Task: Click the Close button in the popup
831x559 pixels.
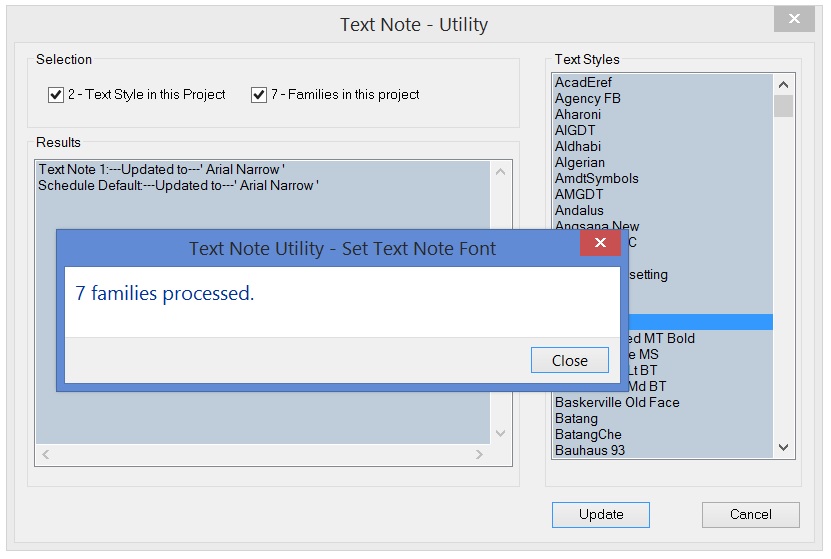Action: coord(570,361)
